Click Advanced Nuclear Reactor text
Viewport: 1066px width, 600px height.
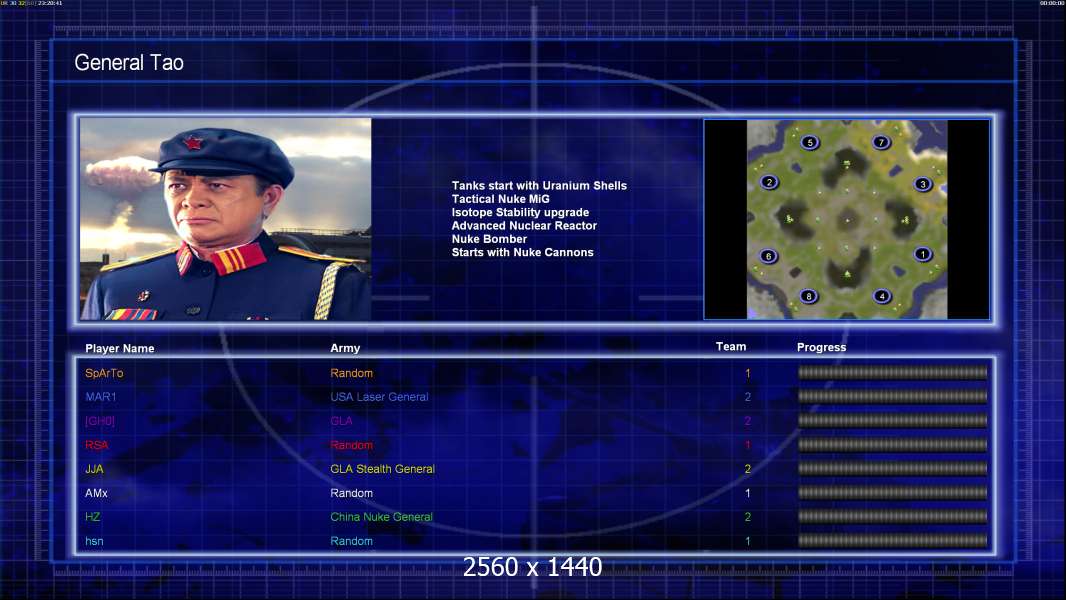[x=524, y=226]
